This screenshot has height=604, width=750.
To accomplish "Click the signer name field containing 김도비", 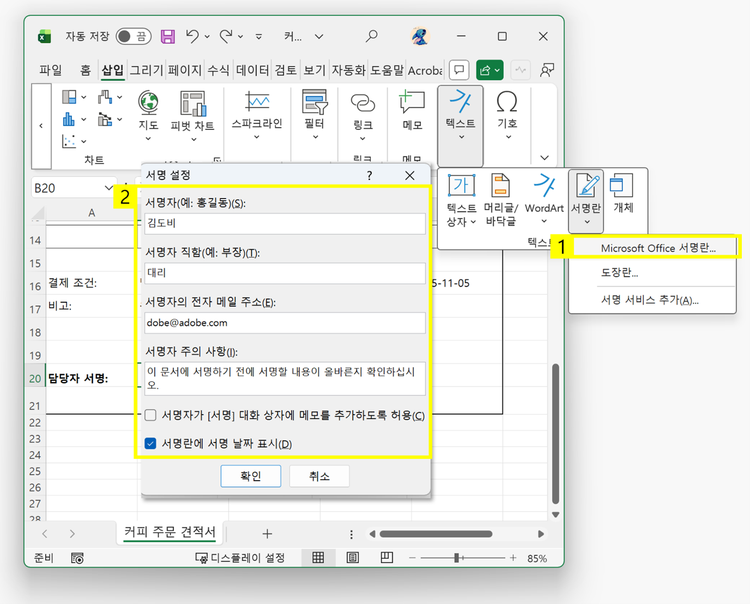I will point(285,223).
